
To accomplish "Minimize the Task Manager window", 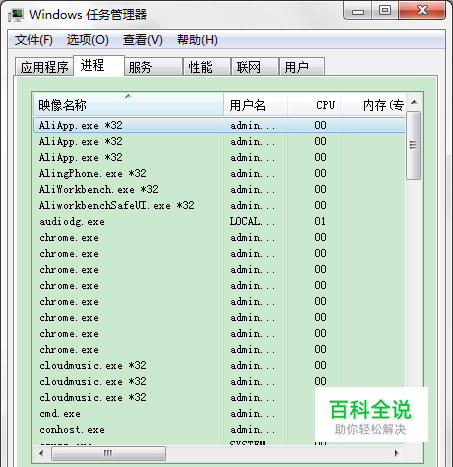I will click(358, 11).
